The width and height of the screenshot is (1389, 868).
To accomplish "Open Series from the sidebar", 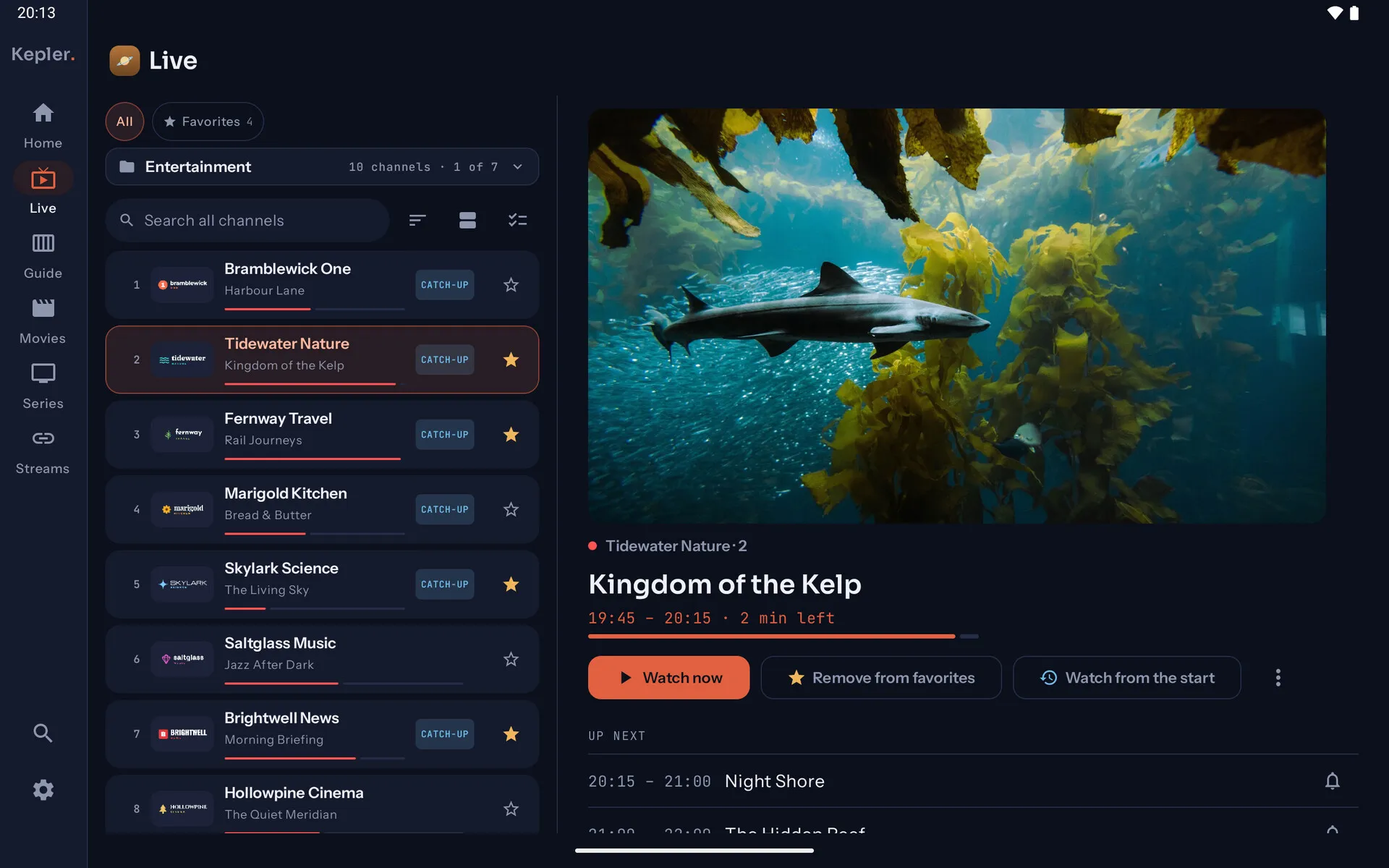I will tap(43, 386).
